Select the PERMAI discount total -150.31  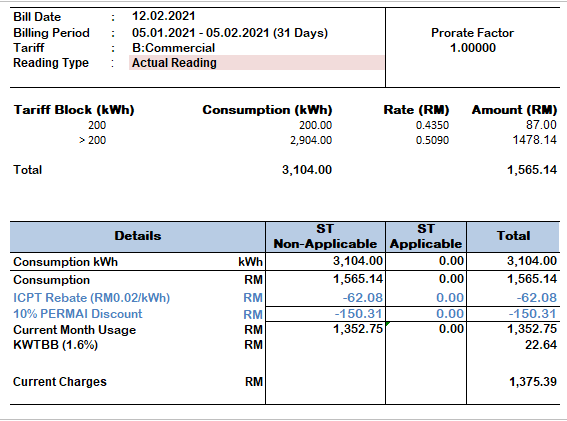pos(532,314)
